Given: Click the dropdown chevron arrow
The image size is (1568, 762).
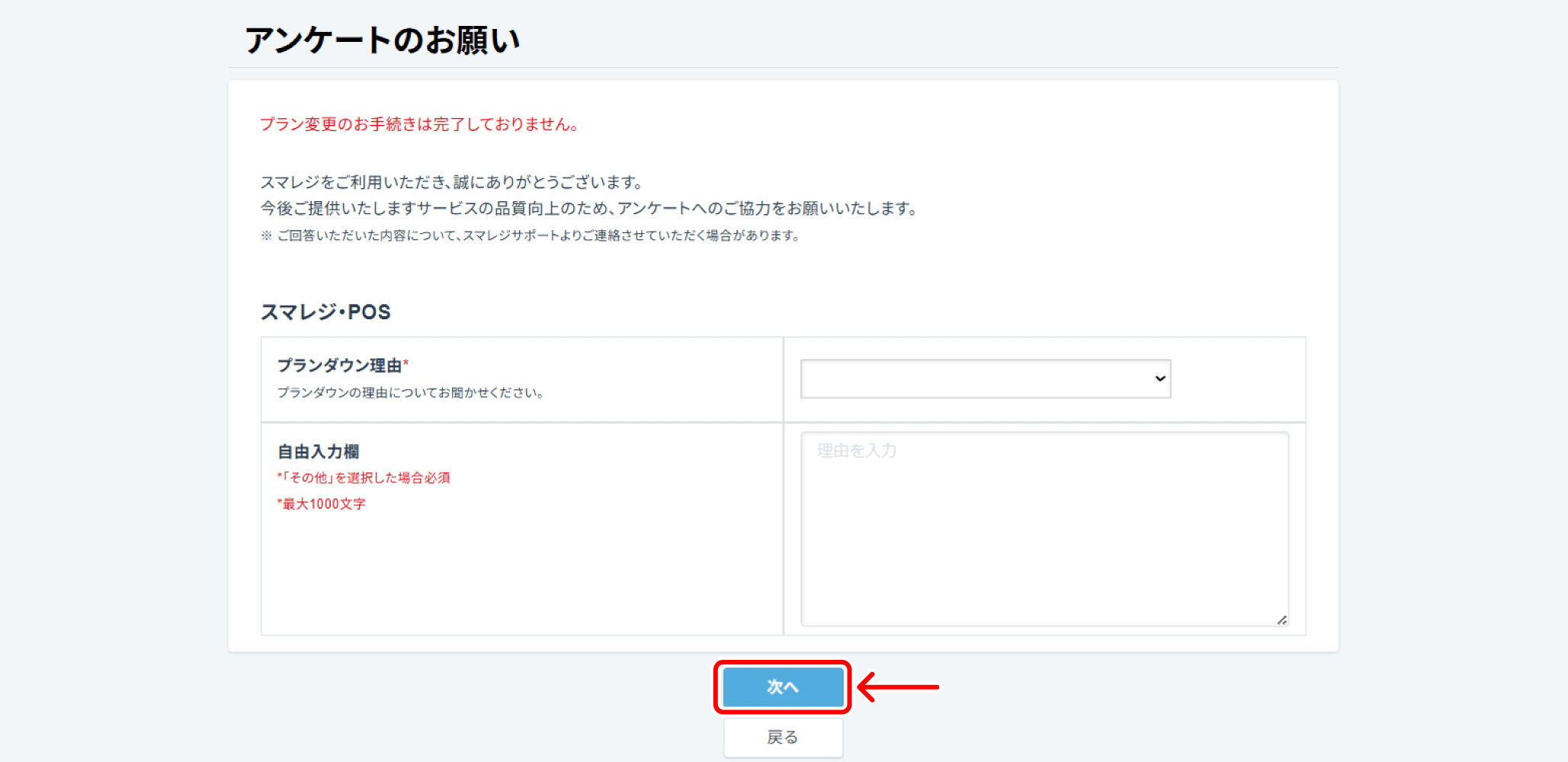Looking at the screenshot, I should 1158,379.
